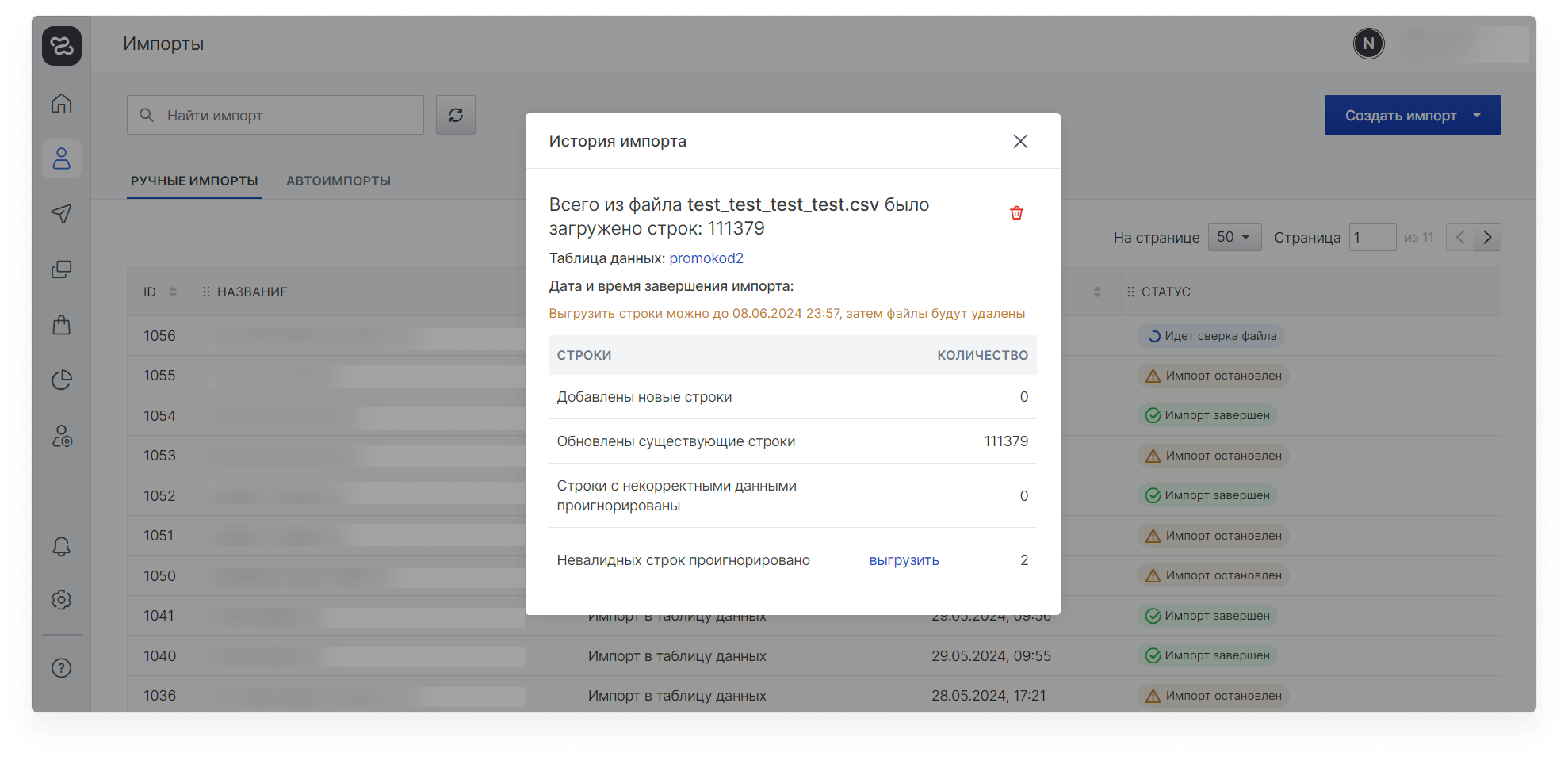
Task: Click the N user avatar
Action: click(1369, 44)
